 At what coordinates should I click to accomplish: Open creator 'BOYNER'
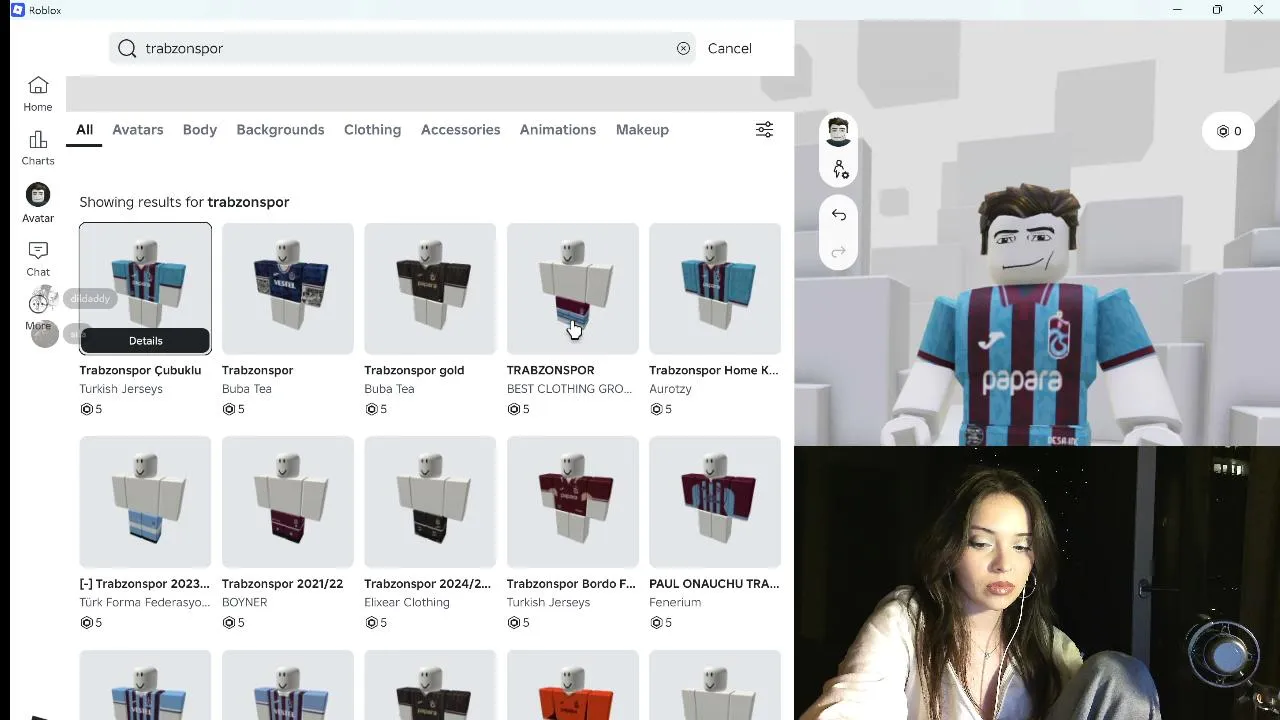coord(245,603)
